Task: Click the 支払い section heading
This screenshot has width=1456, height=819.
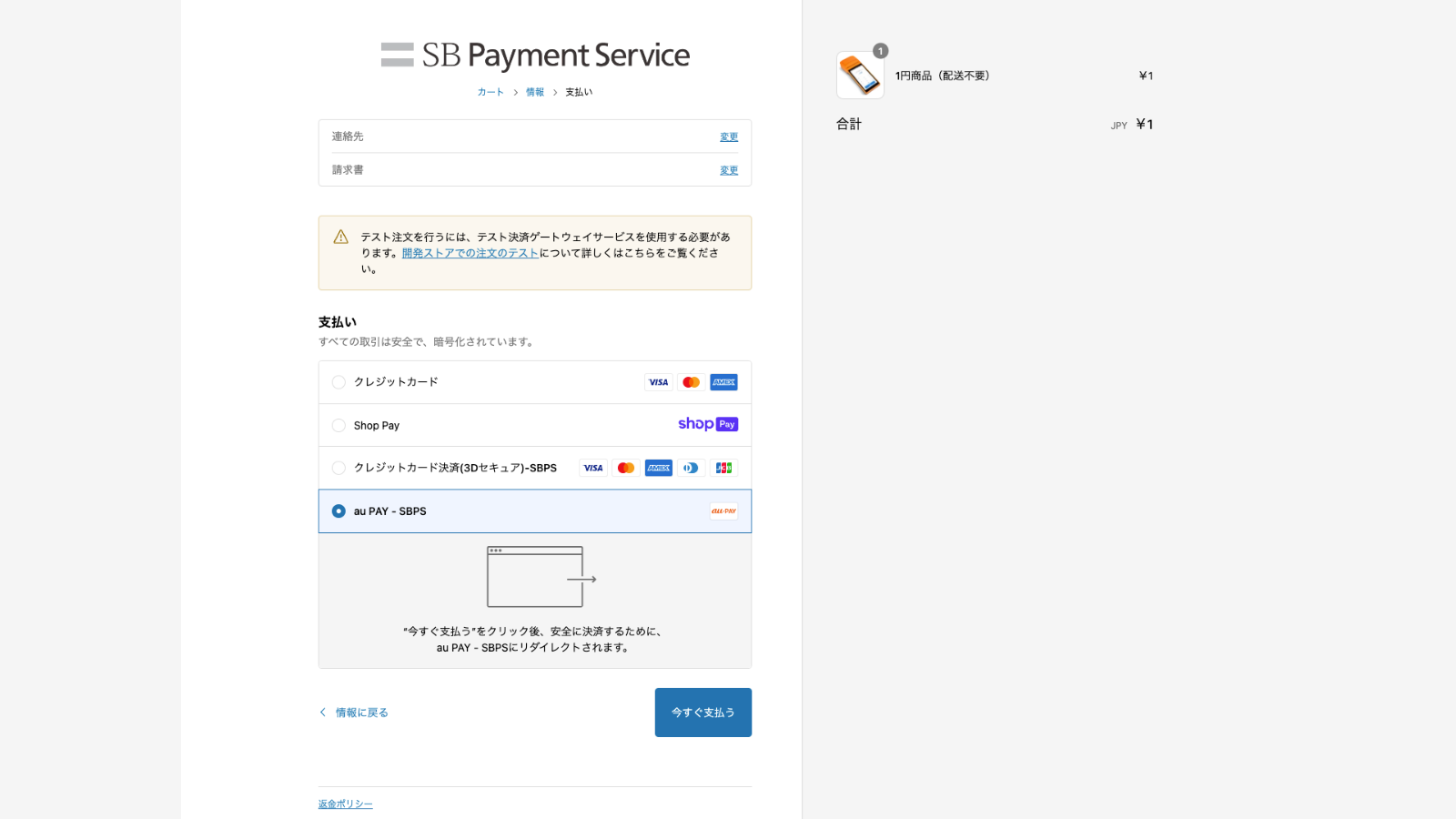Action: point(338,322)
